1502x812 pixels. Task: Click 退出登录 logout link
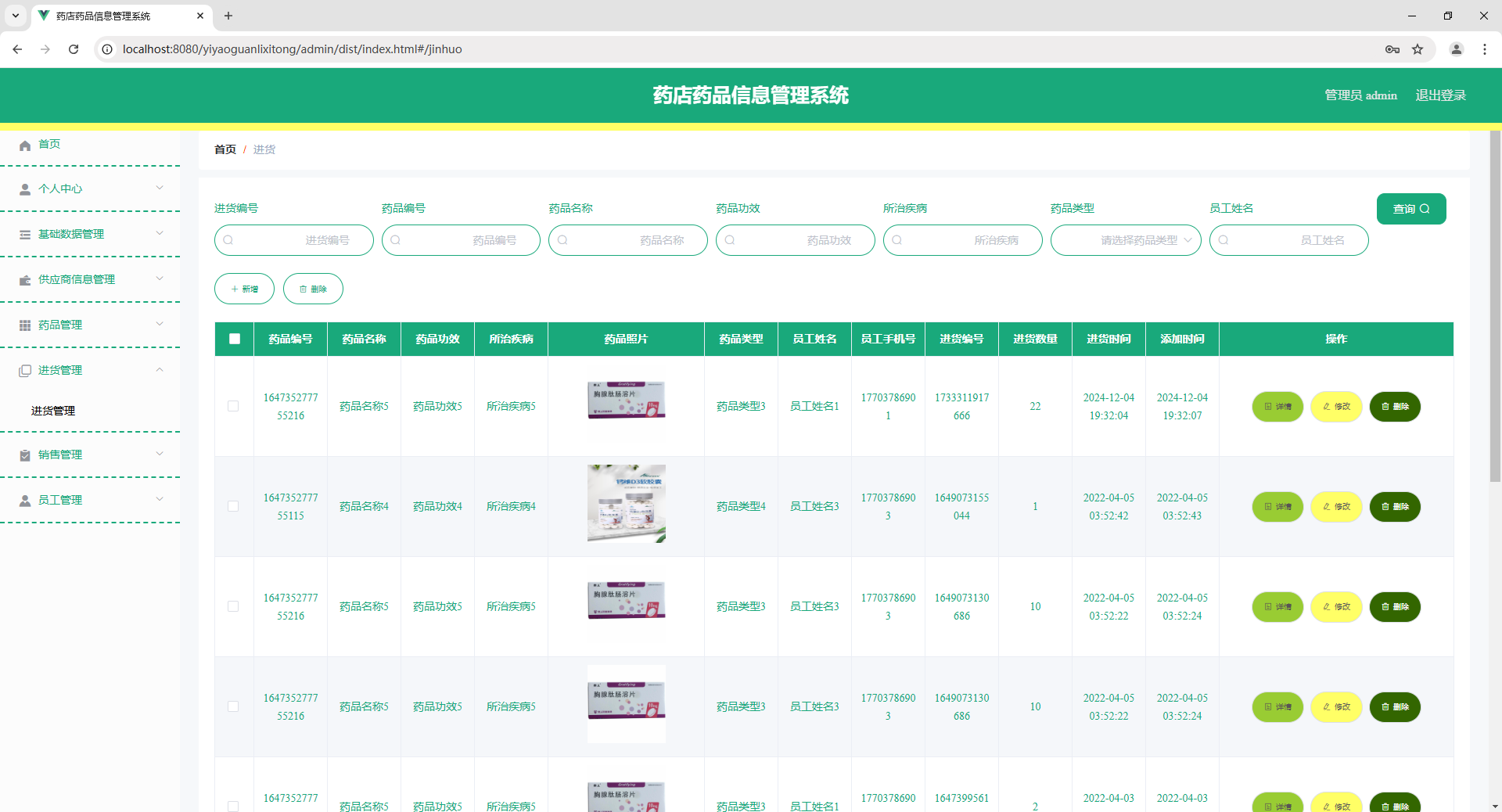coord(1440,95)
